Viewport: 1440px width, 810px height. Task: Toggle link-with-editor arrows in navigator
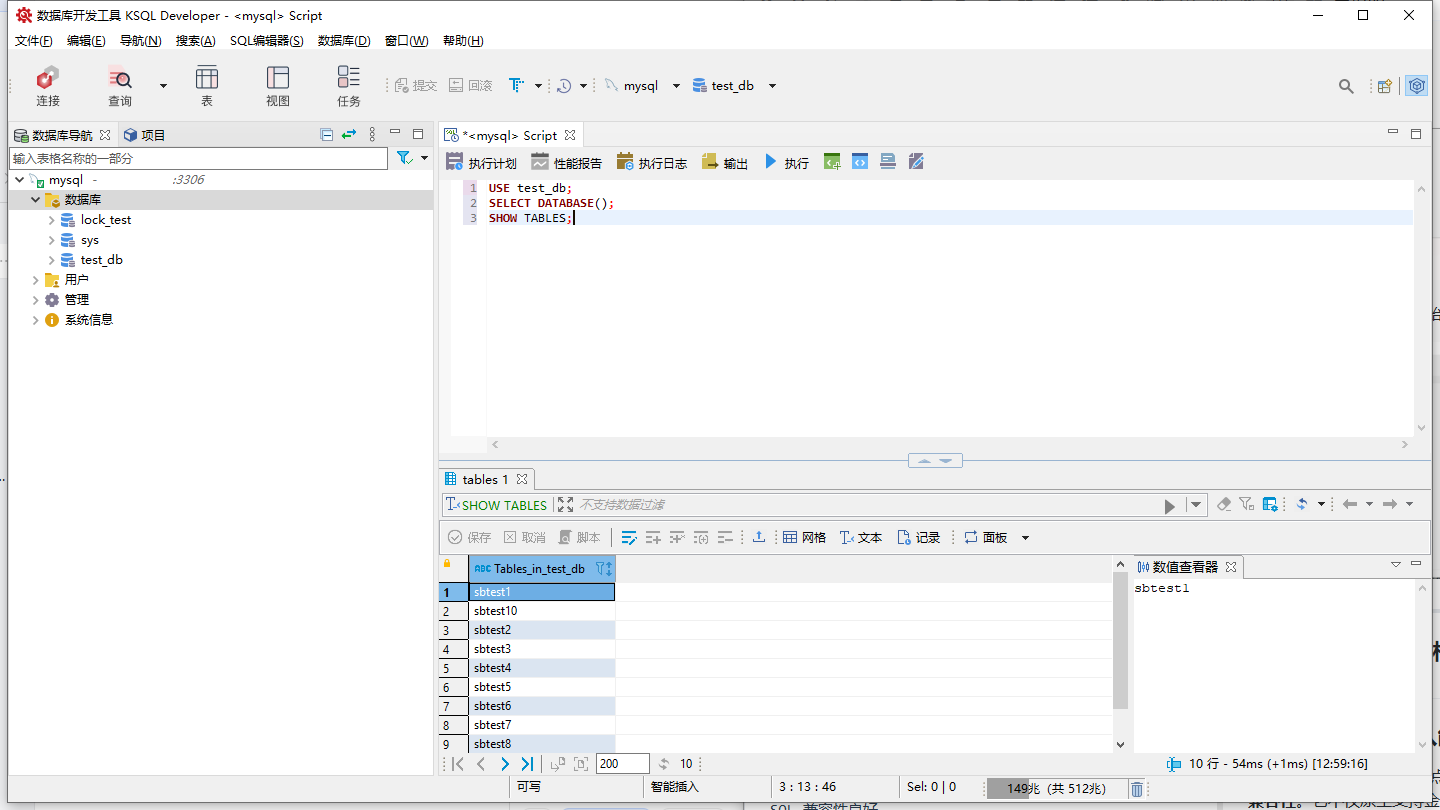[348, 135]
